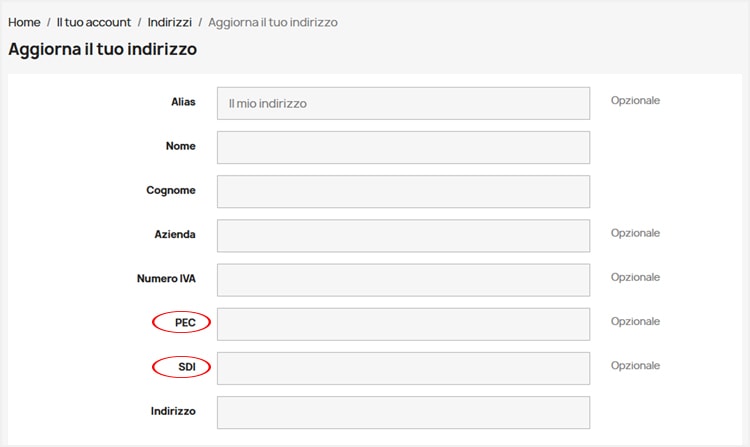Click the Numero IVA label
The height and width of the screenshot is (447, 750).
pos(166,278)
